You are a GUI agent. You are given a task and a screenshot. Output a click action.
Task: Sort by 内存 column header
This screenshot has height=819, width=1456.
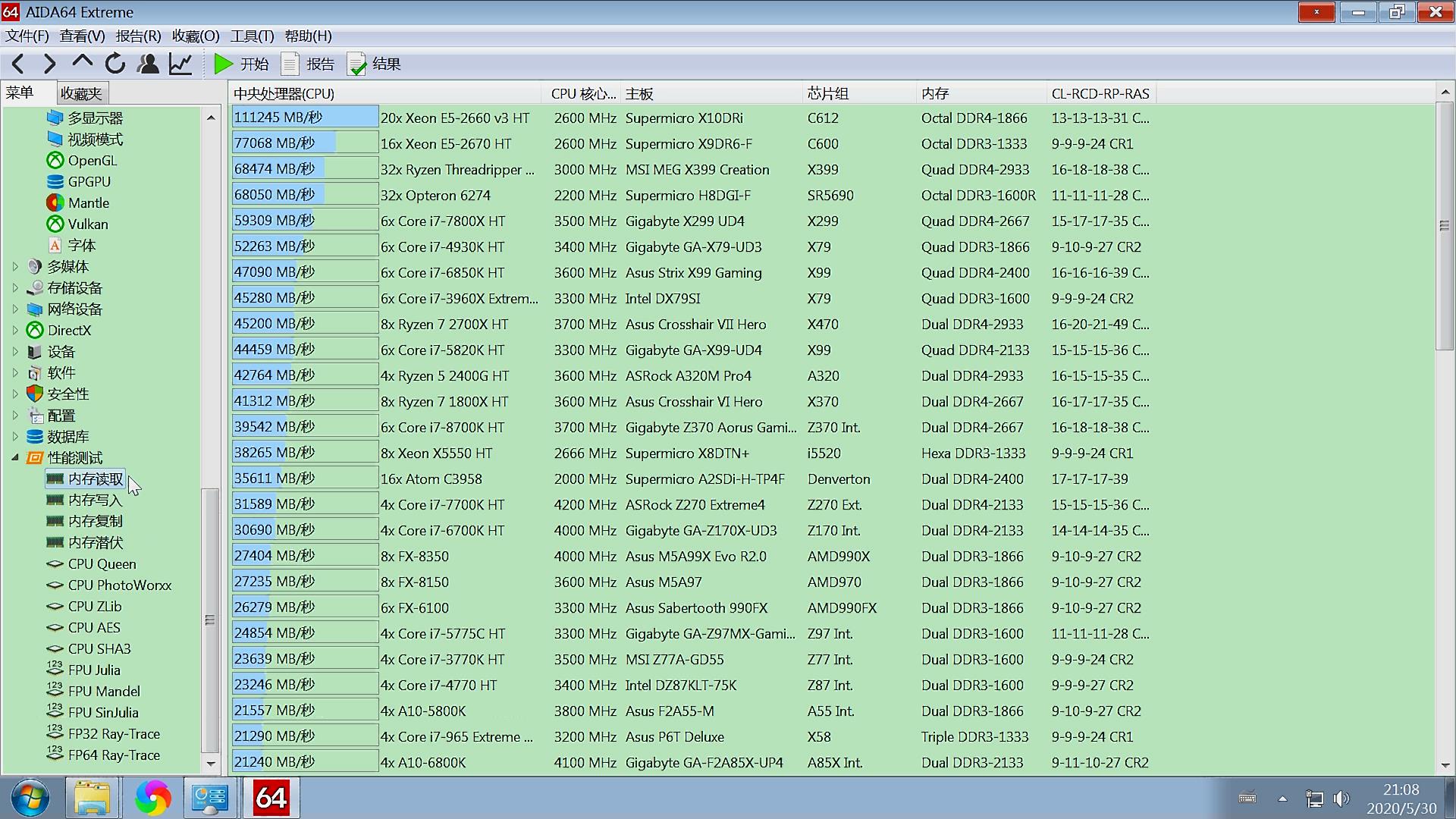(x=935, y=93)
